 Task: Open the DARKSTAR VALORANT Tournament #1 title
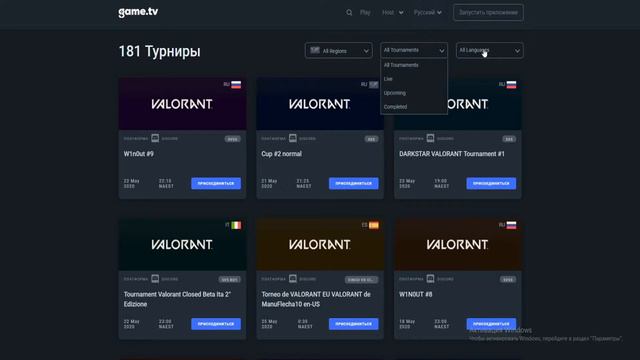click(452, 154)
